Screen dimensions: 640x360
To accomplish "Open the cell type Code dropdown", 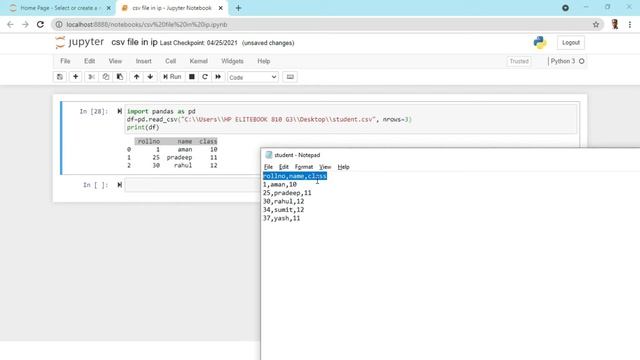I will 253,77.
